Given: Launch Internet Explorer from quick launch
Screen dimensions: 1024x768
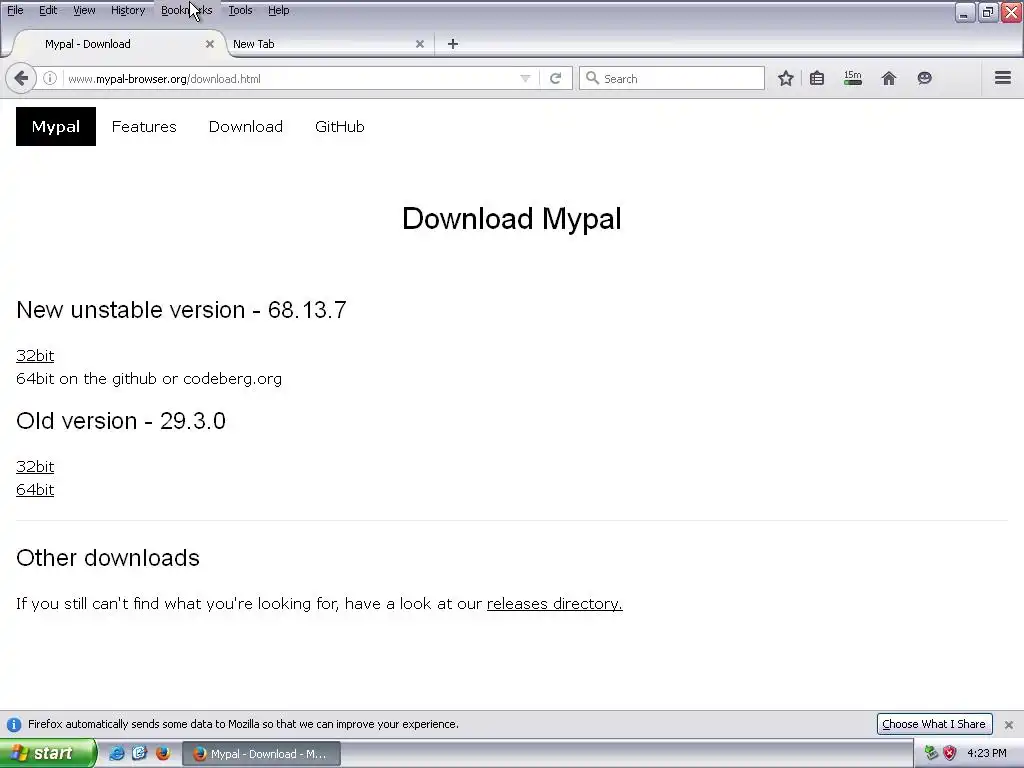Looking at the screenshot, I should point(117,753).
